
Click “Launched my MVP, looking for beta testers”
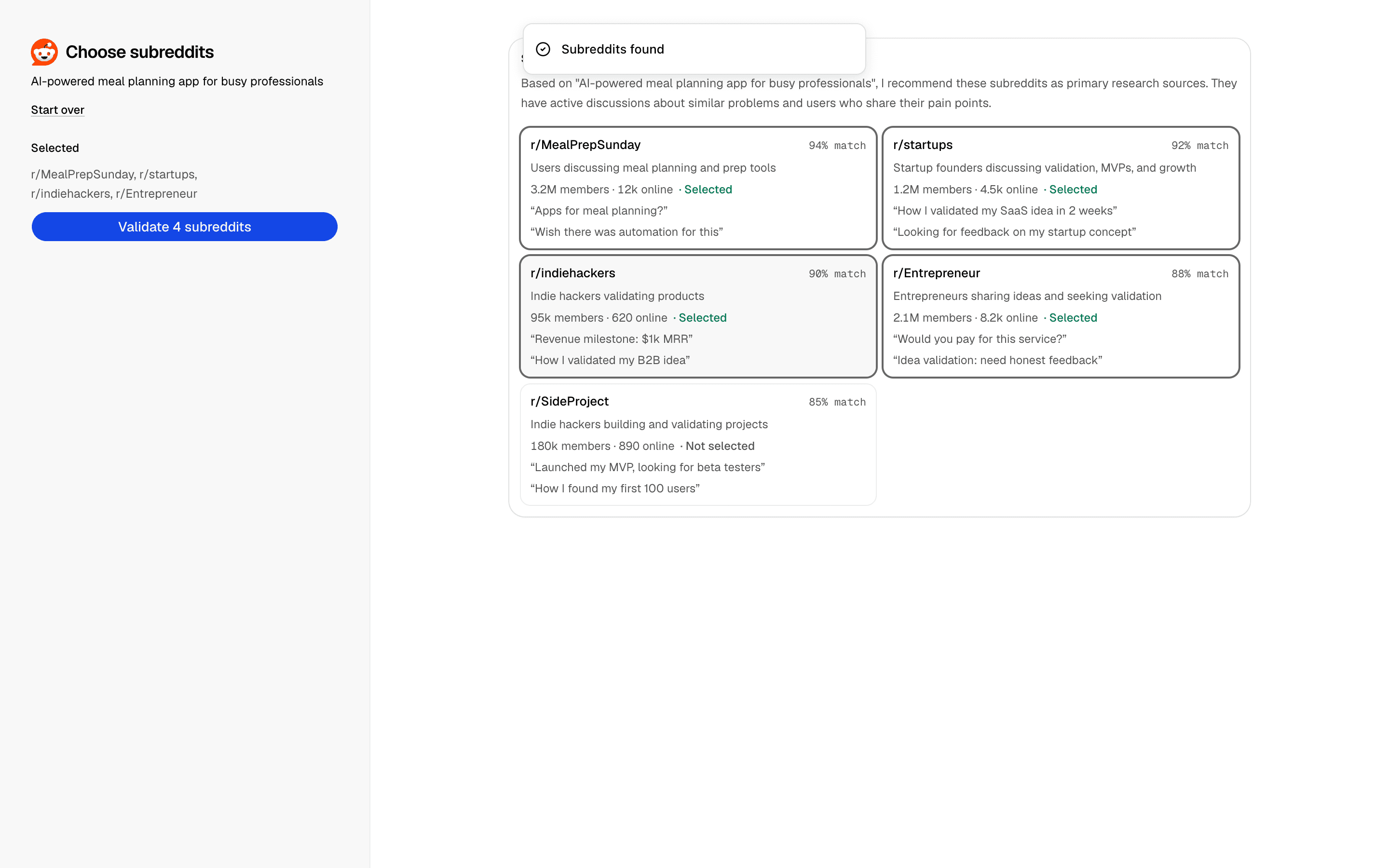click(647, 467)
